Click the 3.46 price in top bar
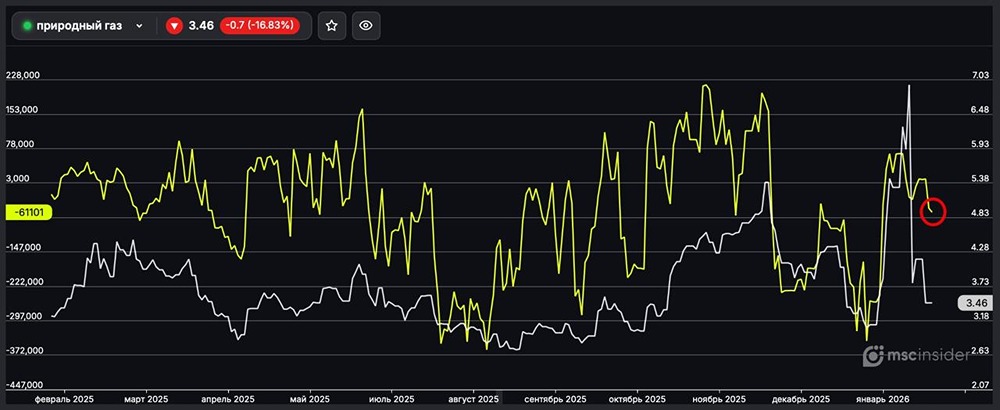This screenshot has width=1000, height=410. point(201,26)
